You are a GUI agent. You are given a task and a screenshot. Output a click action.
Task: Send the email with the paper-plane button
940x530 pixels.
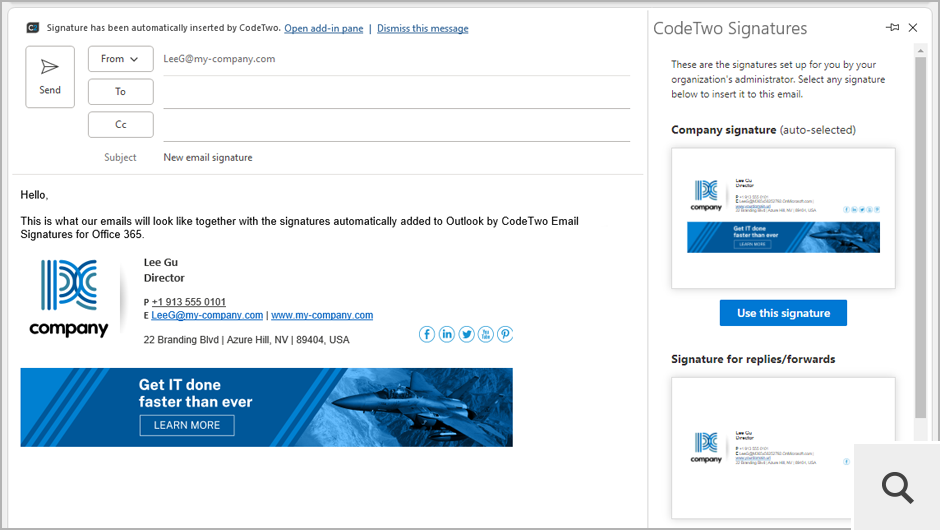point(50,77)
